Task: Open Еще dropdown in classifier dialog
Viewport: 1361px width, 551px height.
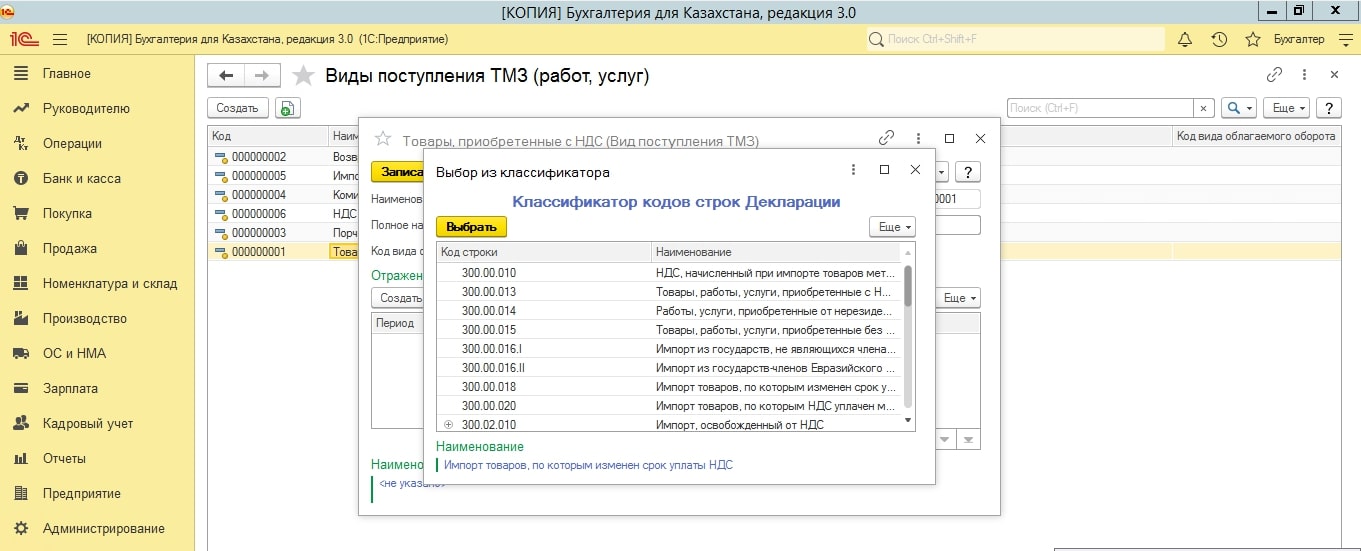Action: click(892, 227)
